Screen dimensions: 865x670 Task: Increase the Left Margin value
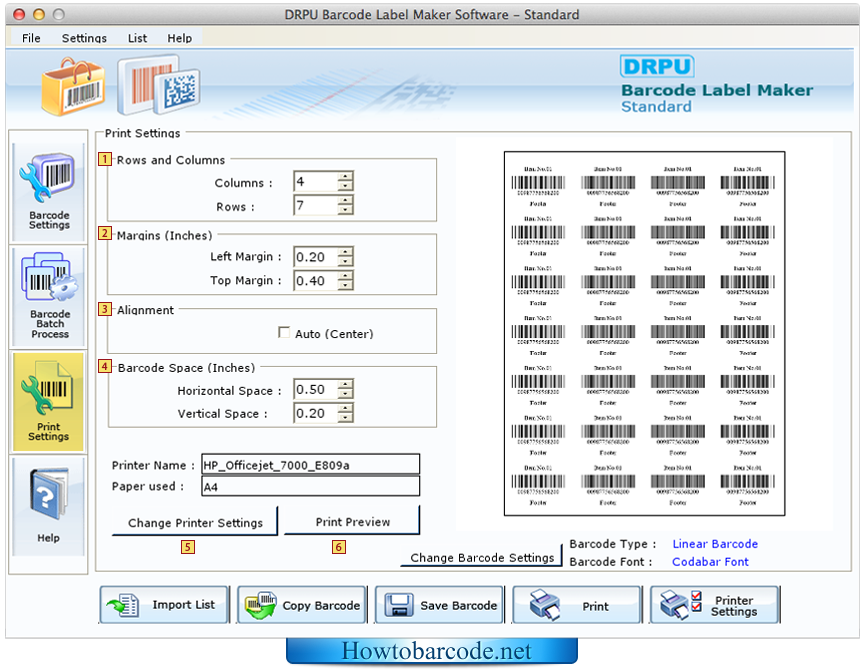[x=345, y=251]
